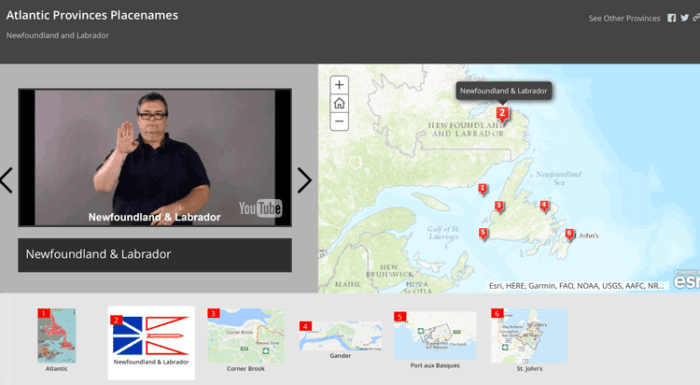Open the Port aux Basques thumbnail
The width and height of the screenshot is (700, 385).
pos(435,339)
